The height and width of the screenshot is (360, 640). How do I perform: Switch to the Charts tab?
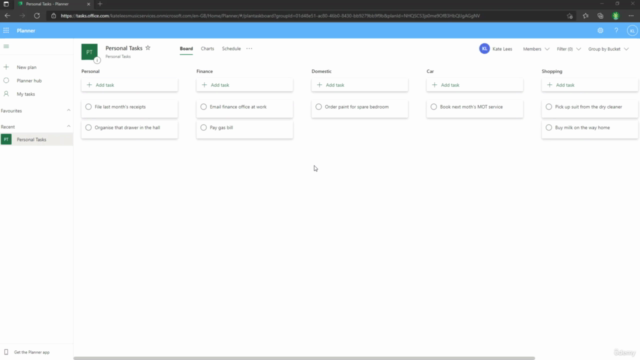(x=207, y=49)
